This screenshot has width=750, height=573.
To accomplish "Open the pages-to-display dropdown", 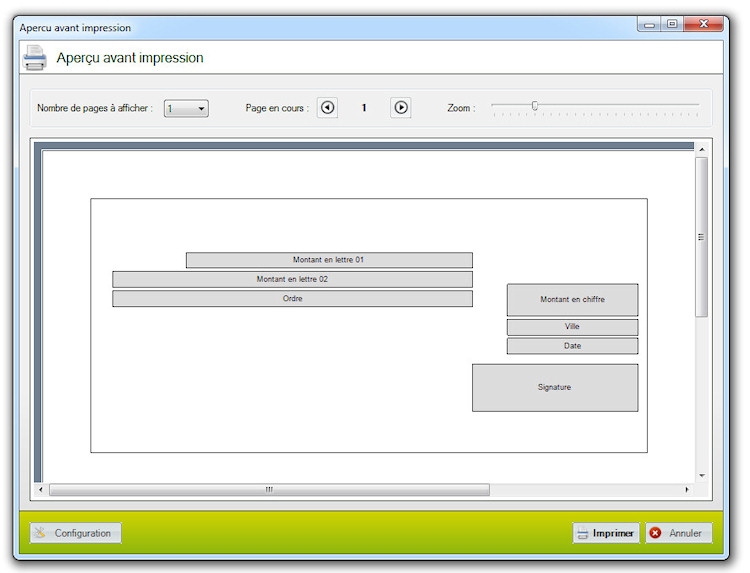I will click(187, 108).
